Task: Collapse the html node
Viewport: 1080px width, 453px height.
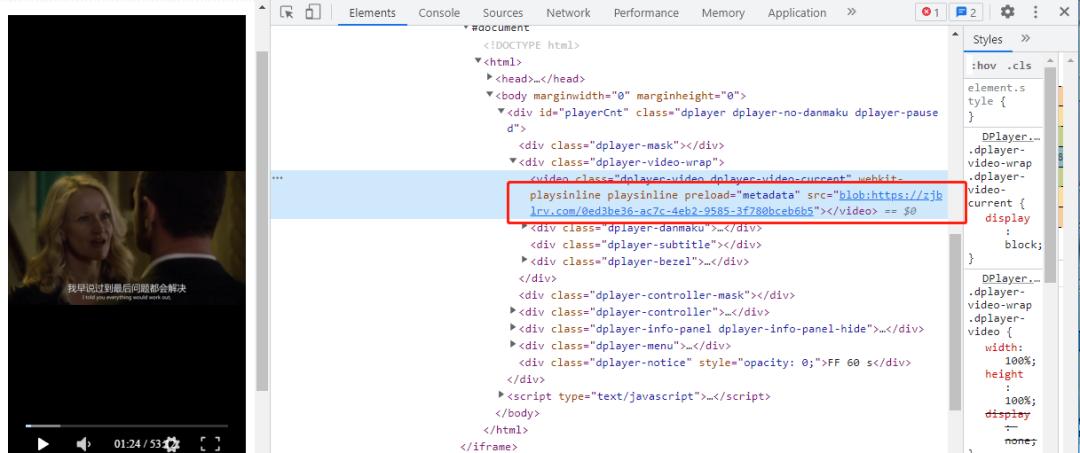Action: pos(479,61)
